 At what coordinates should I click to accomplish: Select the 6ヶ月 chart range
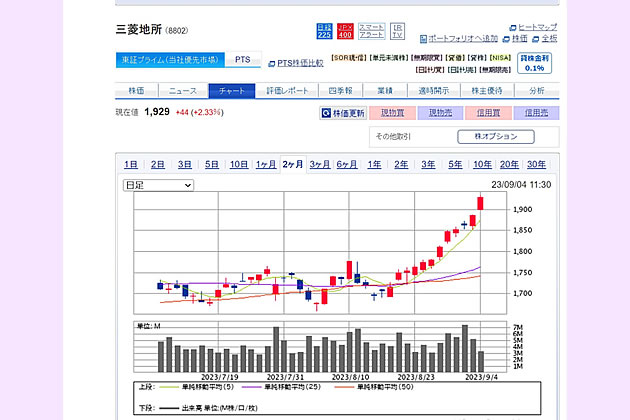pos(347,164)
